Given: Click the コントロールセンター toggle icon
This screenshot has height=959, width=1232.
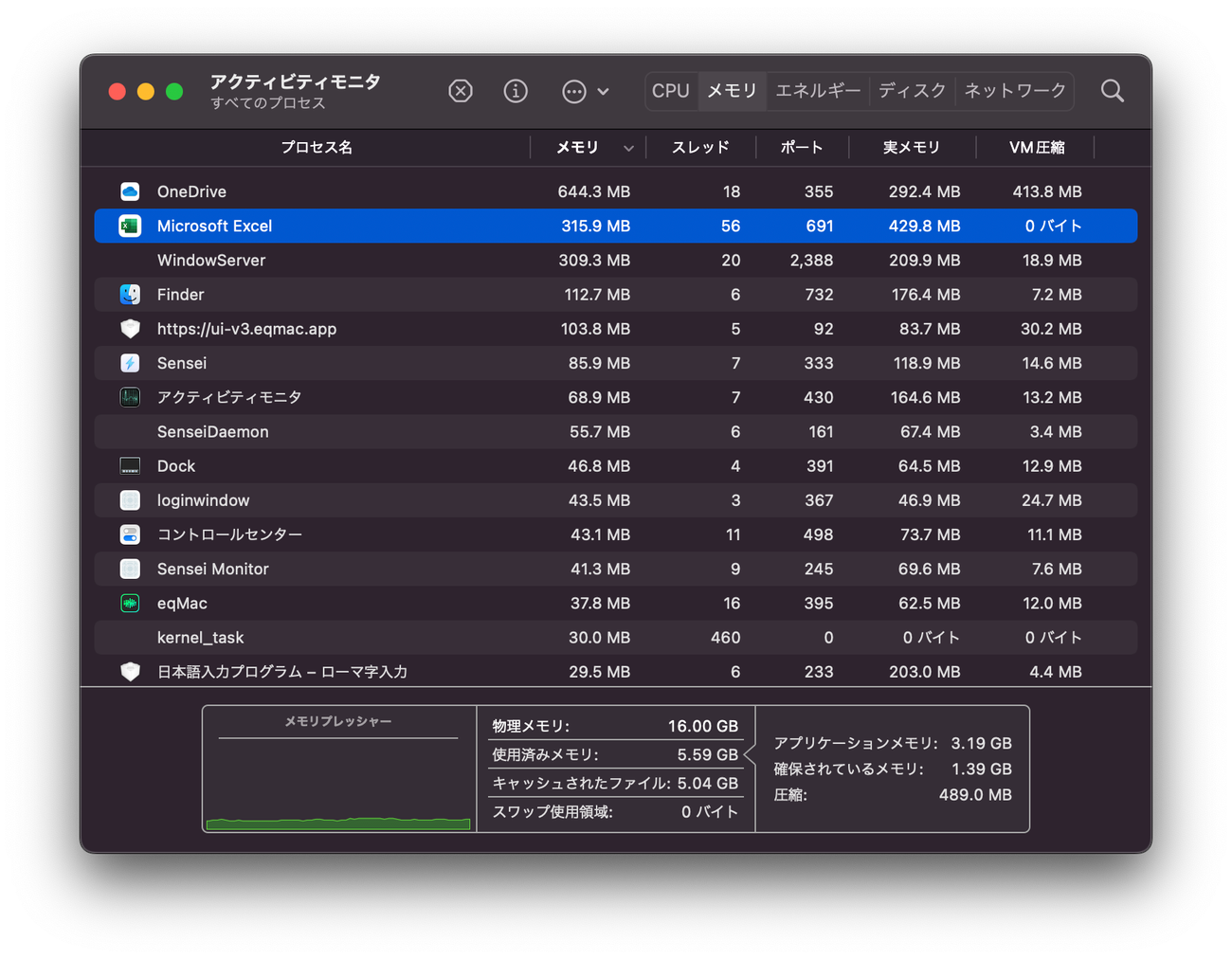Looking at the screenshot, I should 130,534.
